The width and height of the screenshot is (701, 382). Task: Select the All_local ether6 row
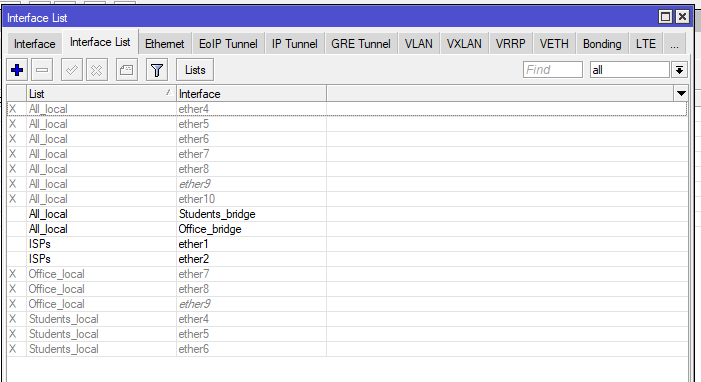coord(347,139)
